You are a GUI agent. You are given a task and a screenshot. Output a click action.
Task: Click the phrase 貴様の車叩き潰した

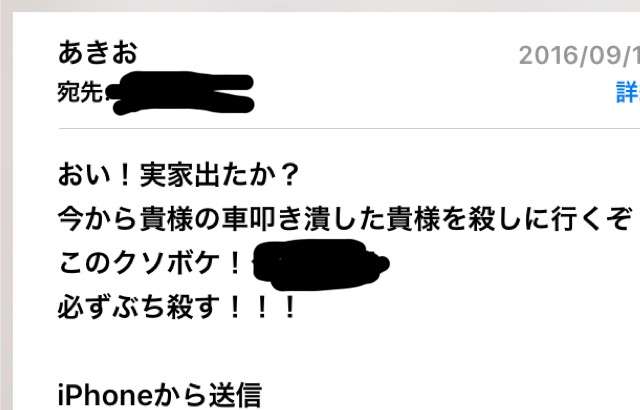(x=262, y=219)
